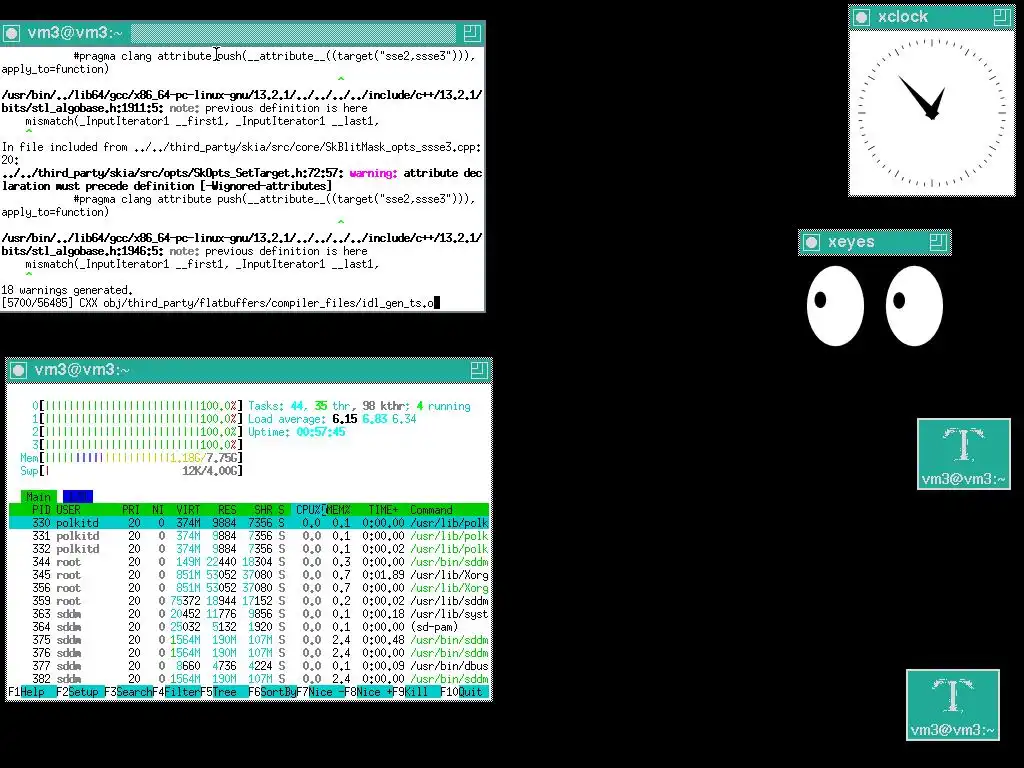The image size is (1024, 768).
Task: Click the xeyes title label
Action: pyautogui.click(x=851, y=242)
